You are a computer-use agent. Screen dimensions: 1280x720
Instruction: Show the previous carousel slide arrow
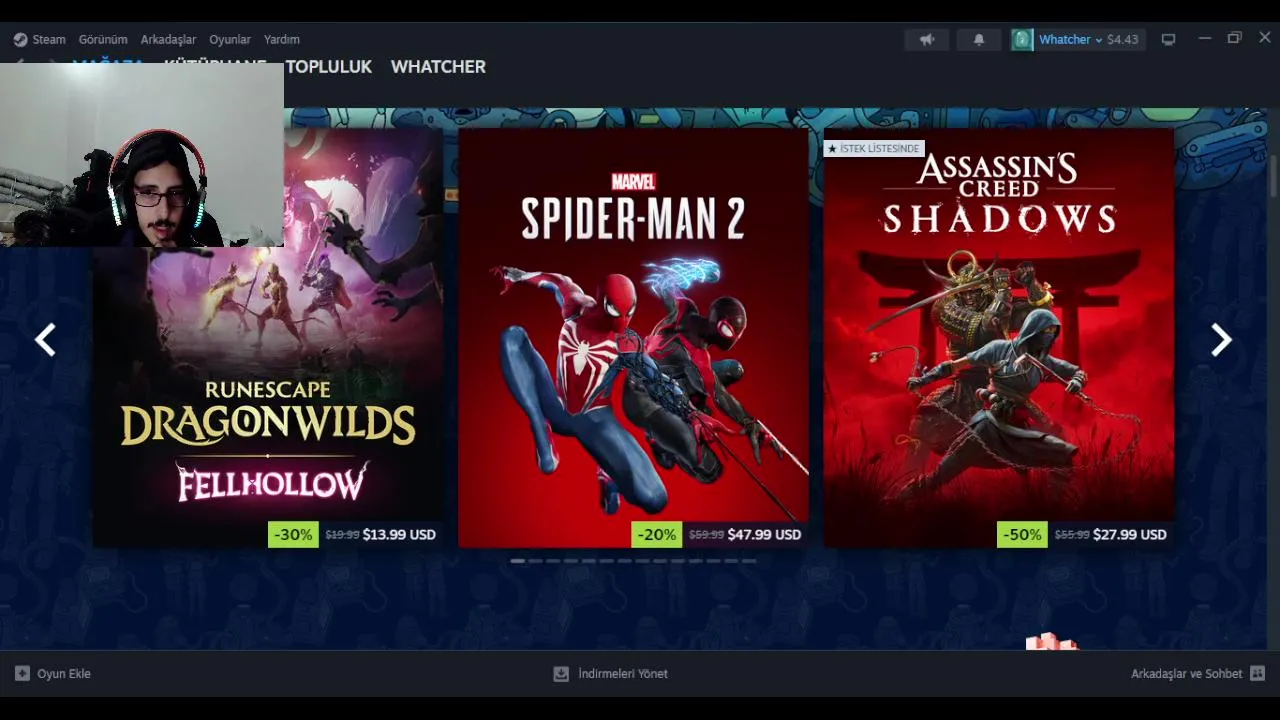45,340
